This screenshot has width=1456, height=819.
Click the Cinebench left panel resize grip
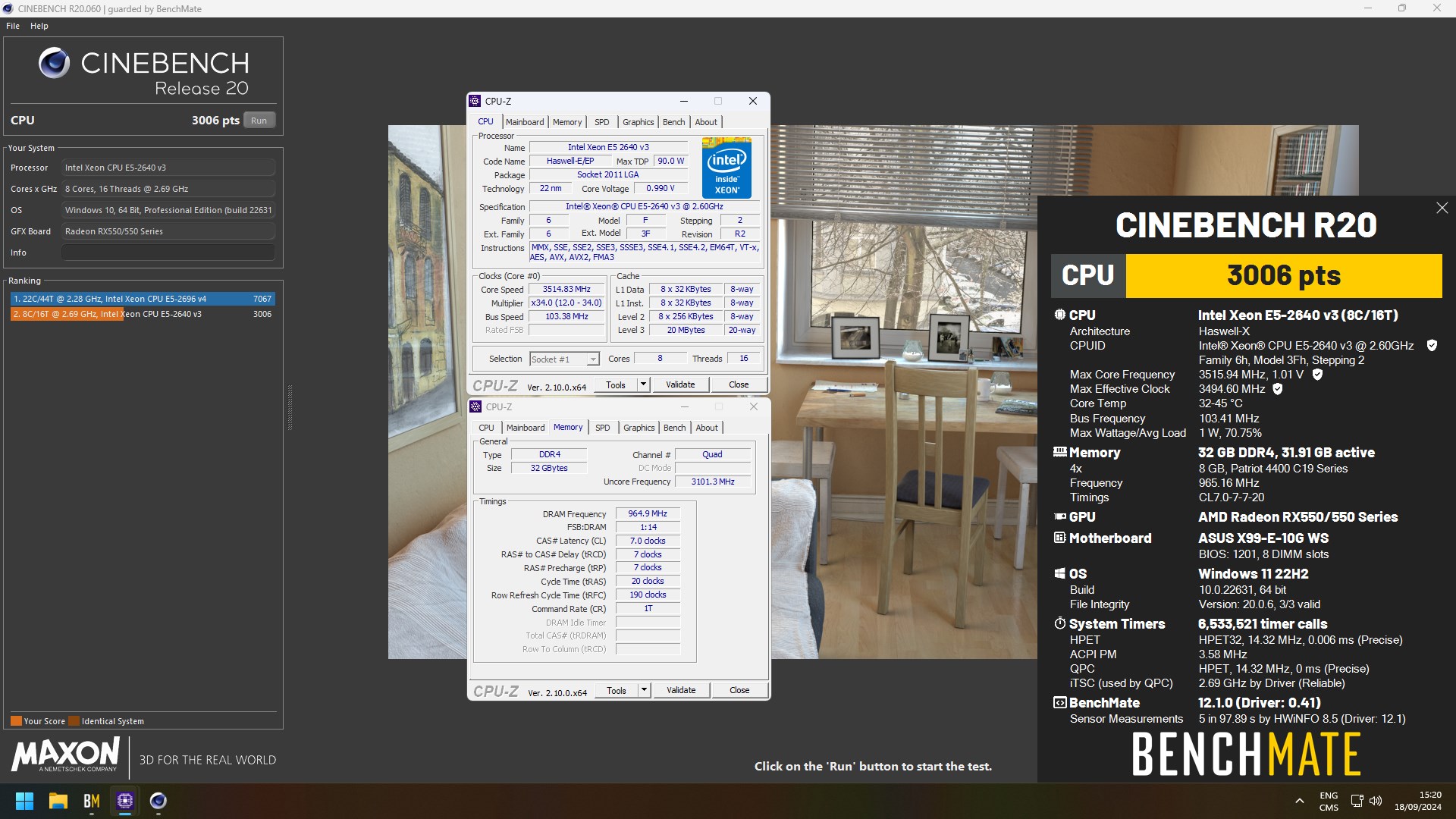pyautogui.click(x=290, y=407)
